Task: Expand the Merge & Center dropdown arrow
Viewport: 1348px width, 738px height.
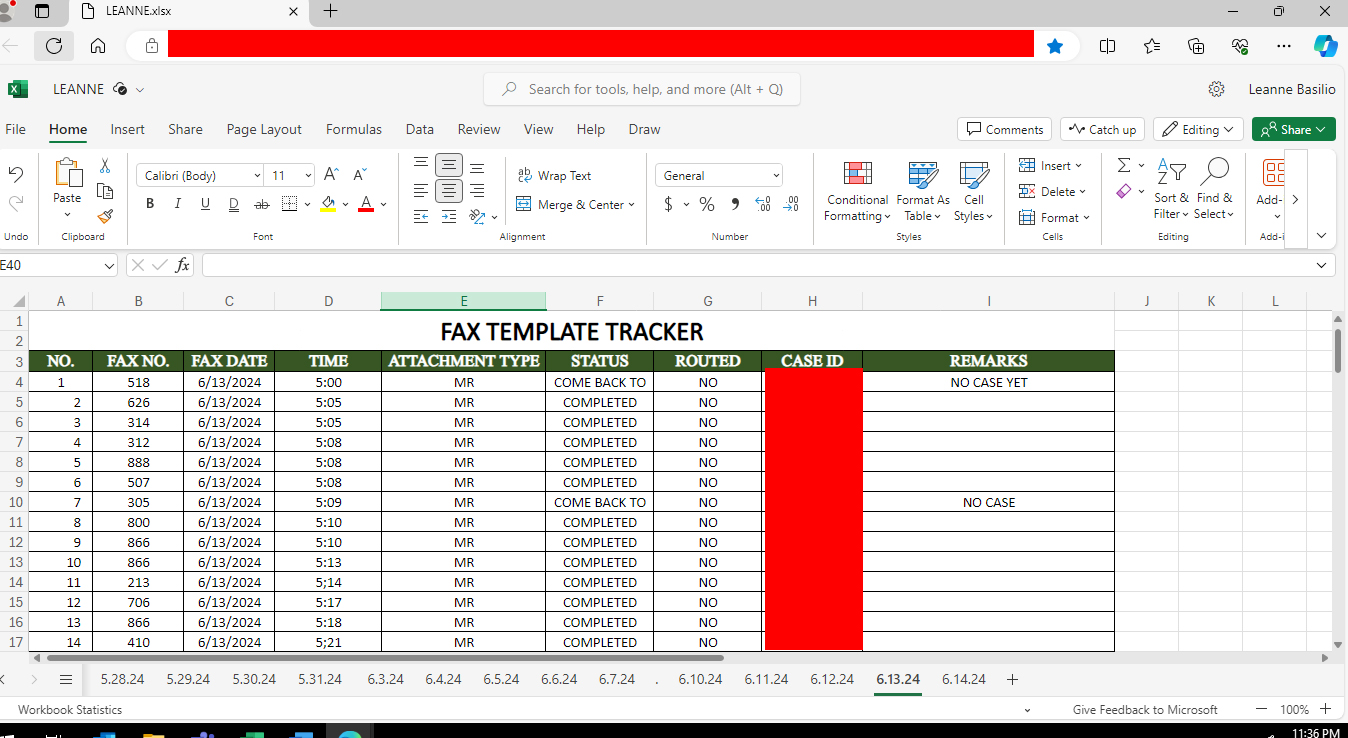Action: click(x=632, y=205)
